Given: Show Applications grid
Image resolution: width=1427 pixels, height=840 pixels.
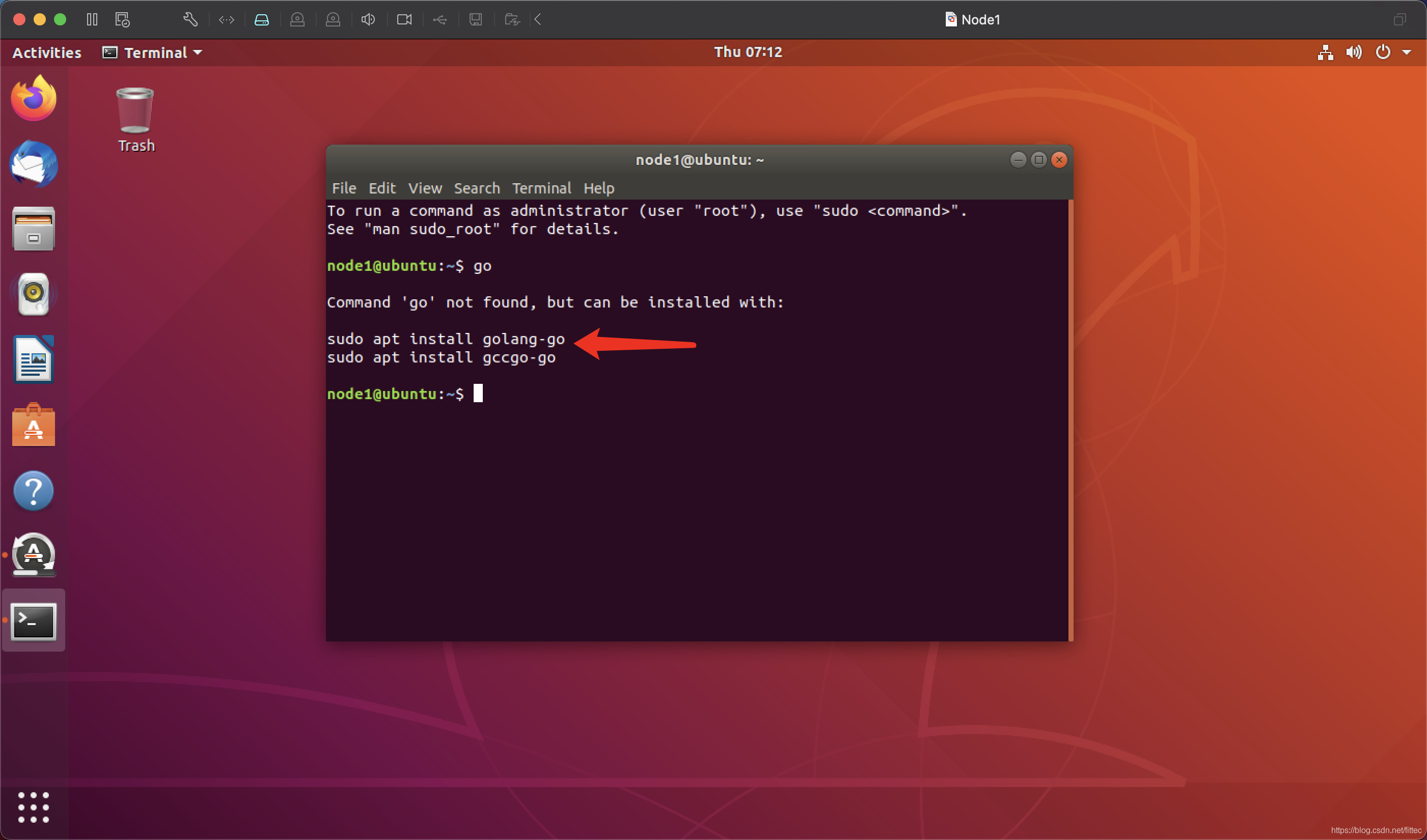Looking at the screenshot, I should [34, 807].
